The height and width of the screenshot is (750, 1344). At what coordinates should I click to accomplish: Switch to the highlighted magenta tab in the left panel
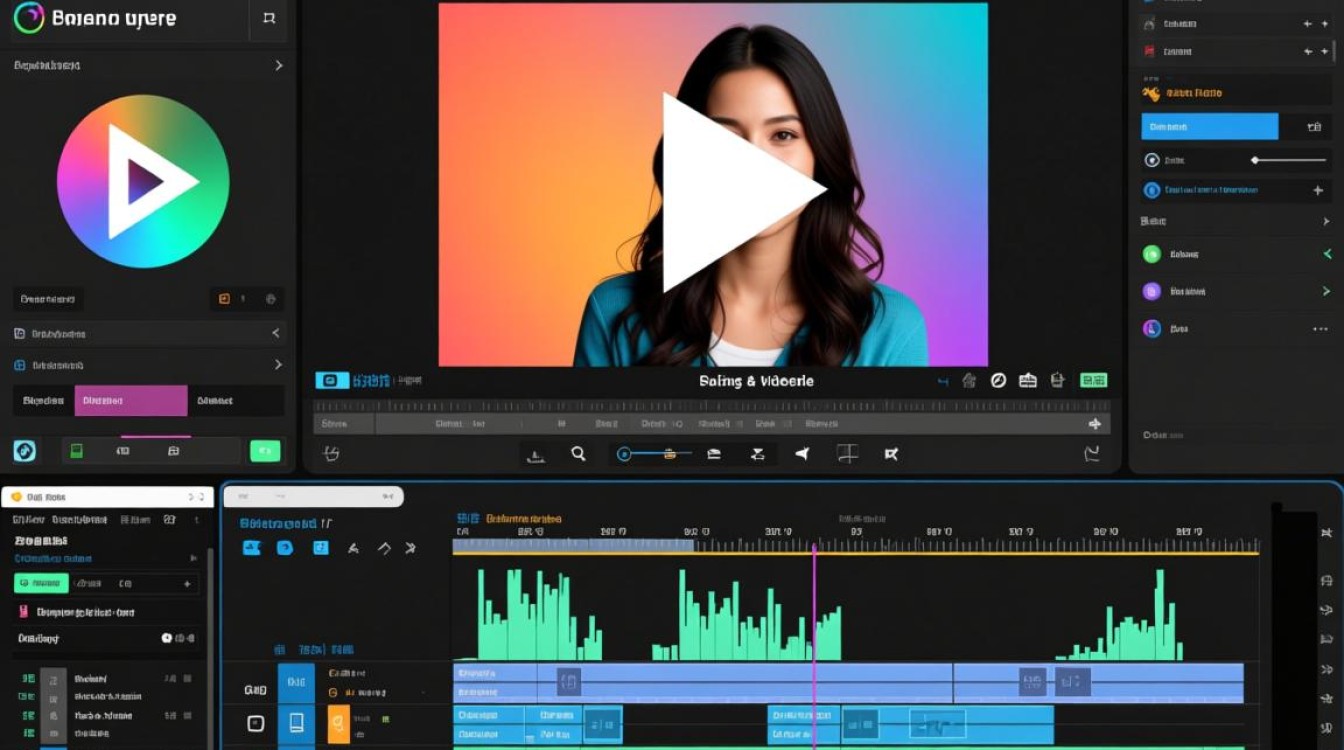[x=130, y=401]
